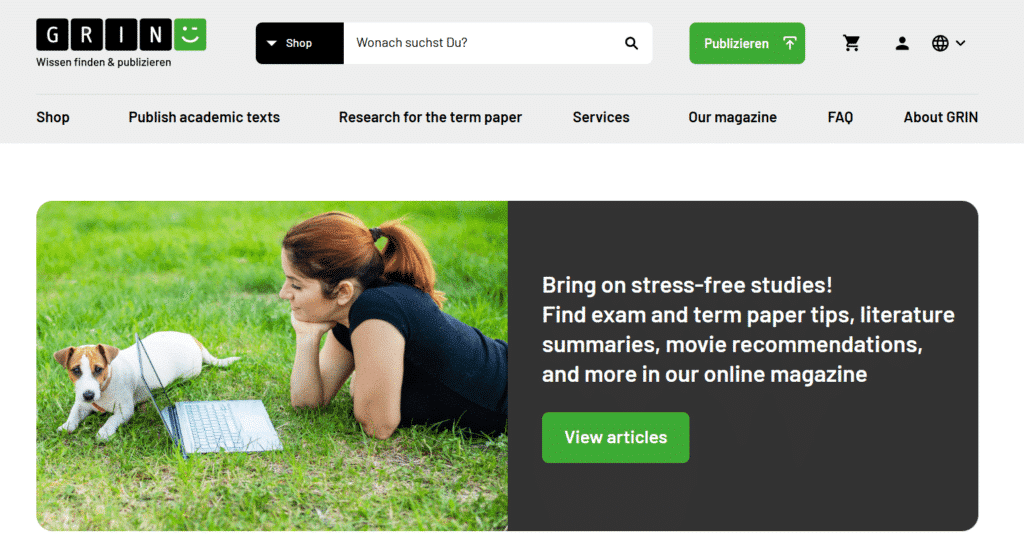This screenshot has height=547, width=1024.
Task: Open Research for the term paper
Action: coord(430,117)
